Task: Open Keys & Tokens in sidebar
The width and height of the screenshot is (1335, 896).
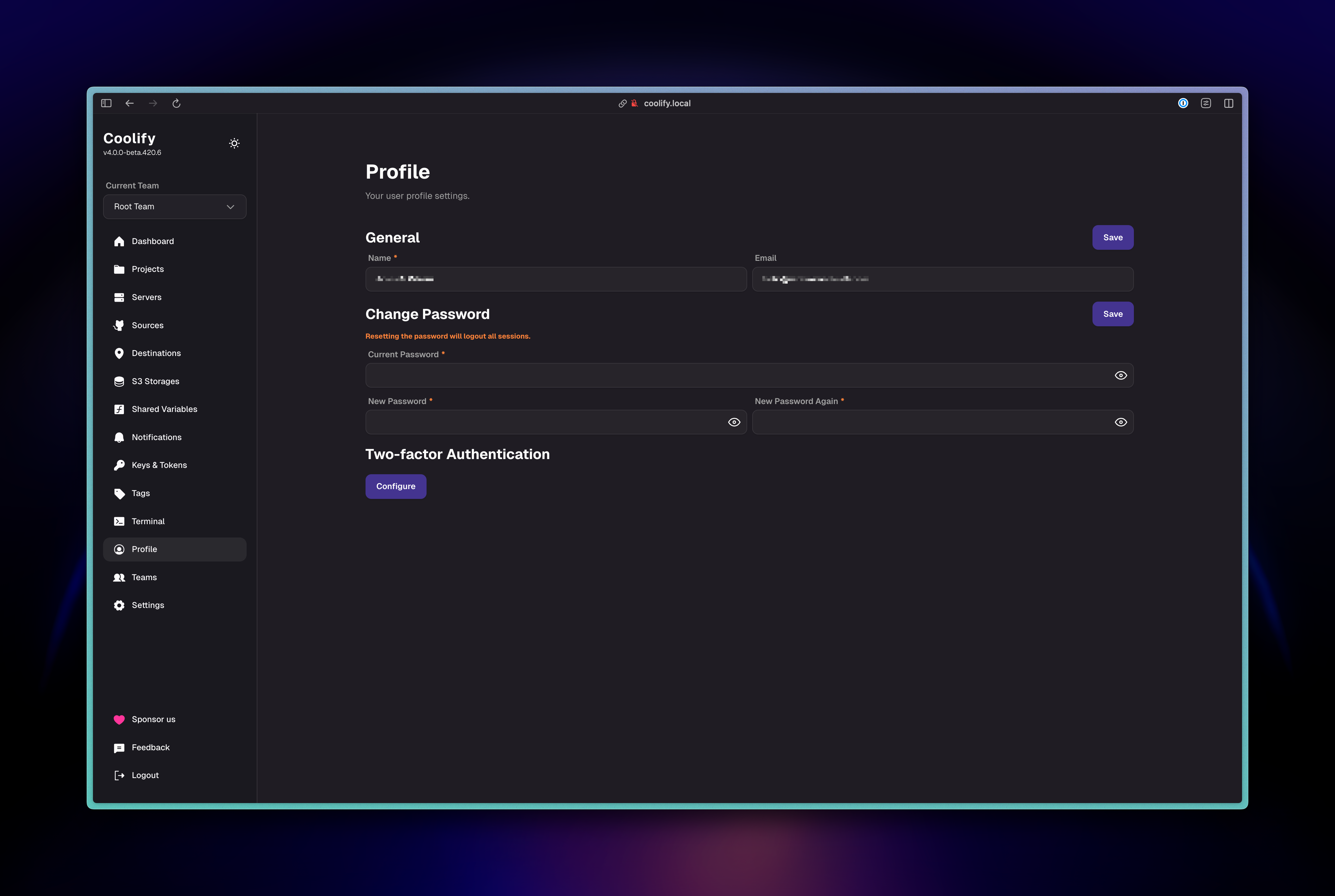Action: [x=159, y=465]
